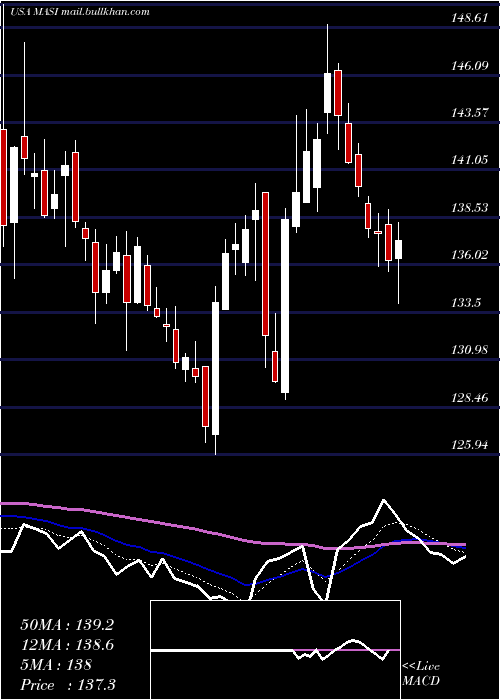Click the 'Price : 137.3' reading
Screen dimensions: 500x700
tap(68, 685)
